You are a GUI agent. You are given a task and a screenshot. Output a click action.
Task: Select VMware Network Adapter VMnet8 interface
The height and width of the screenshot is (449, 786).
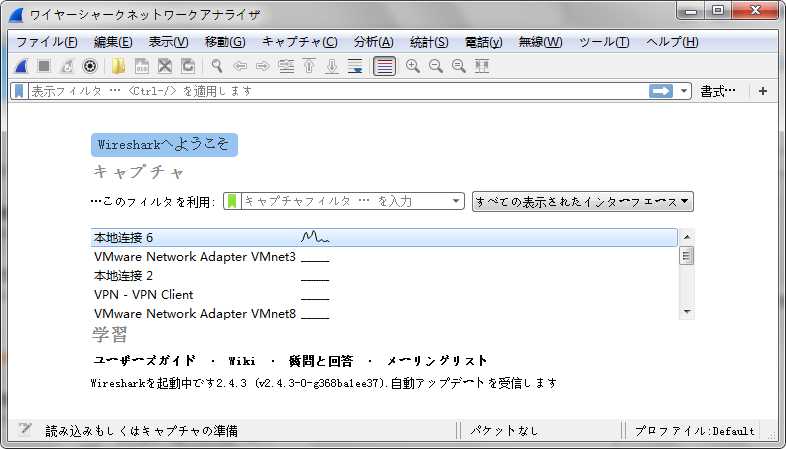384,314
